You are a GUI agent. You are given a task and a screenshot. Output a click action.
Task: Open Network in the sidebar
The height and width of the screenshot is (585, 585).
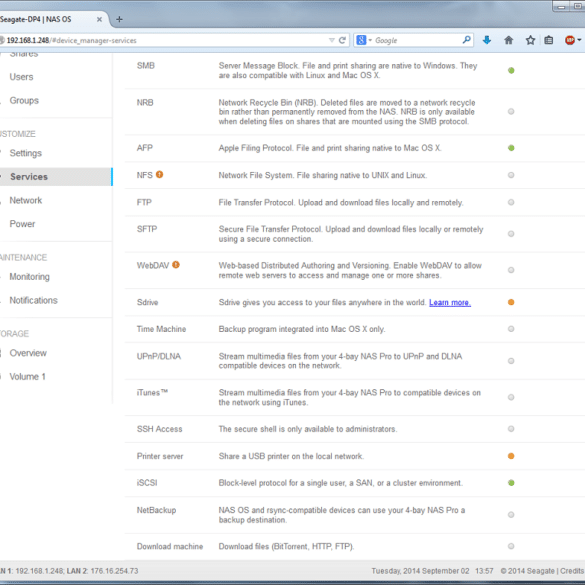point(26,200)
